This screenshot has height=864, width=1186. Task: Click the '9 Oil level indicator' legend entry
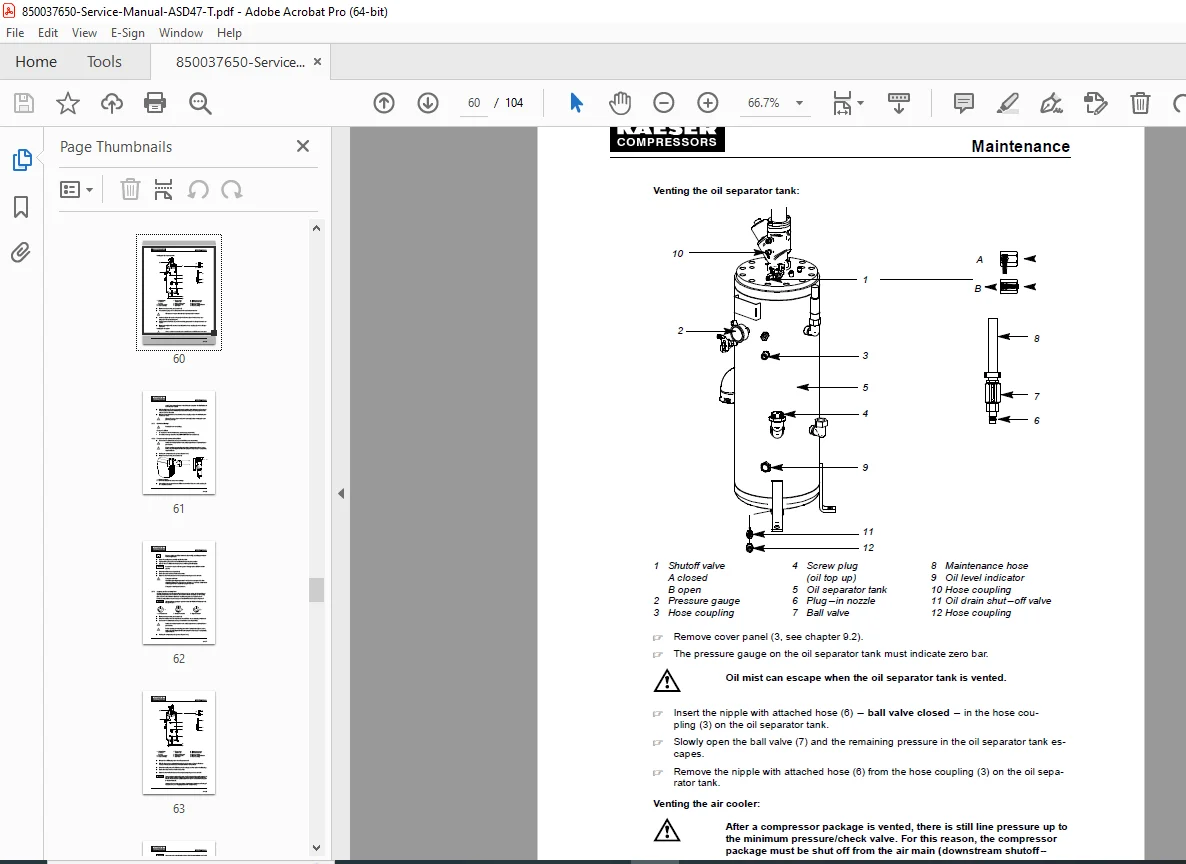[977, 577]
